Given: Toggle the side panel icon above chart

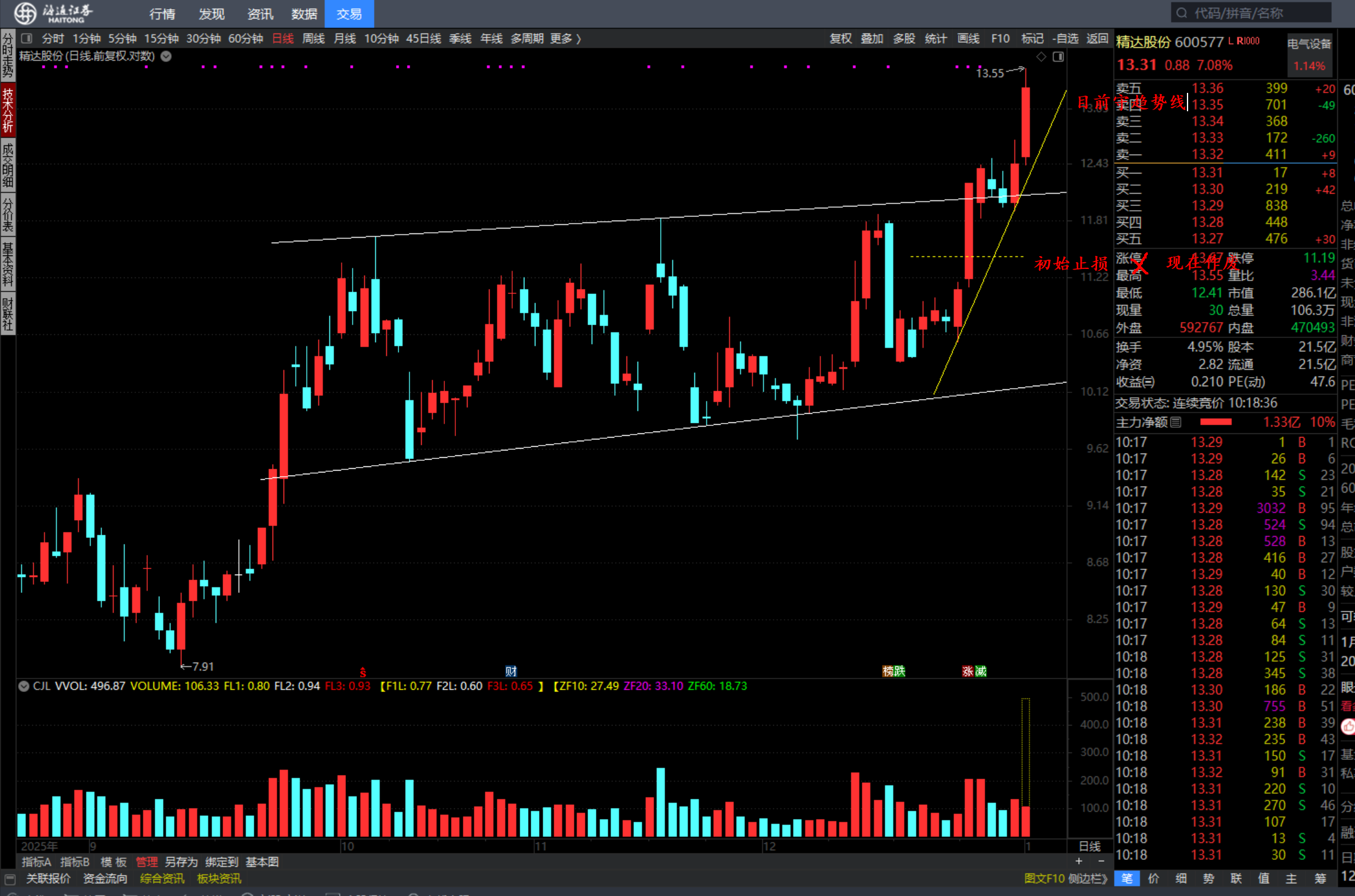Looking at the screenshot, I should click(x=1059, y=57).
